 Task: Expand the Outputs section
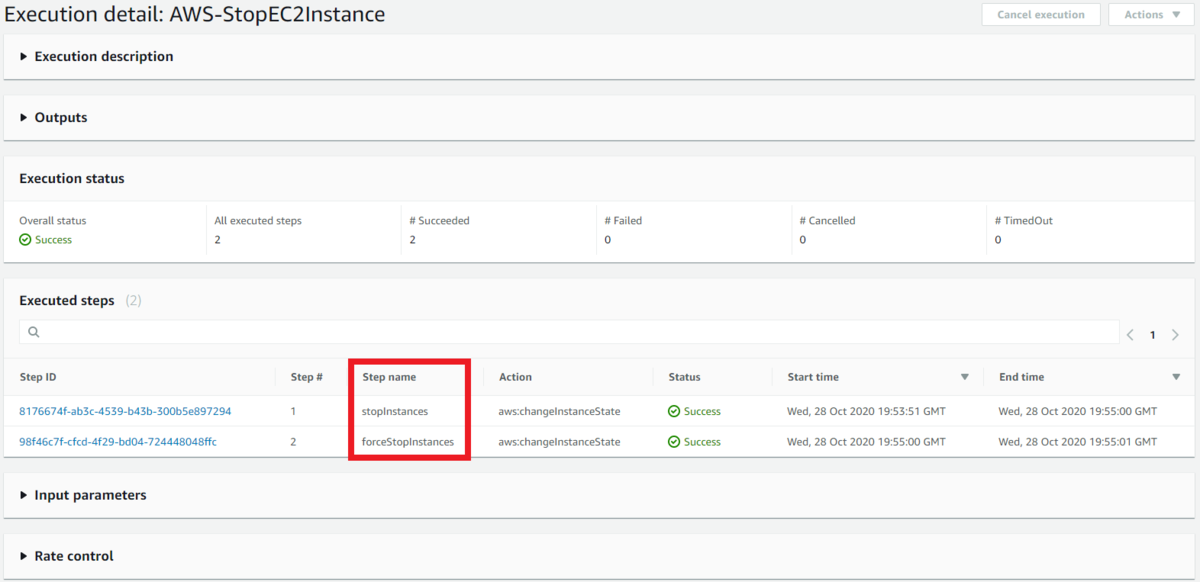(x=54, y=118)
